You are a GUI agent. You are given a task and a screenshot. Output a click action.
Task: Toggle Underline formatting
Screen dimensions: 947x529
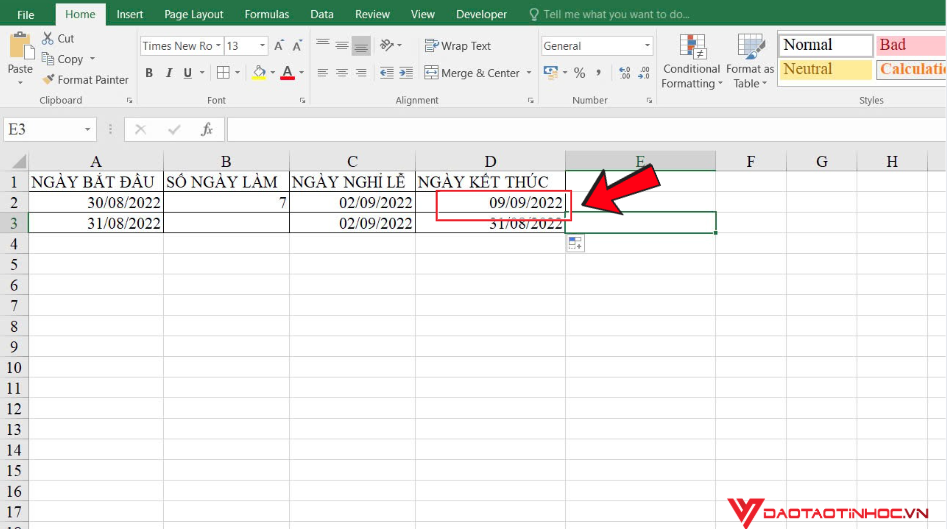click(x=188, y=73)
